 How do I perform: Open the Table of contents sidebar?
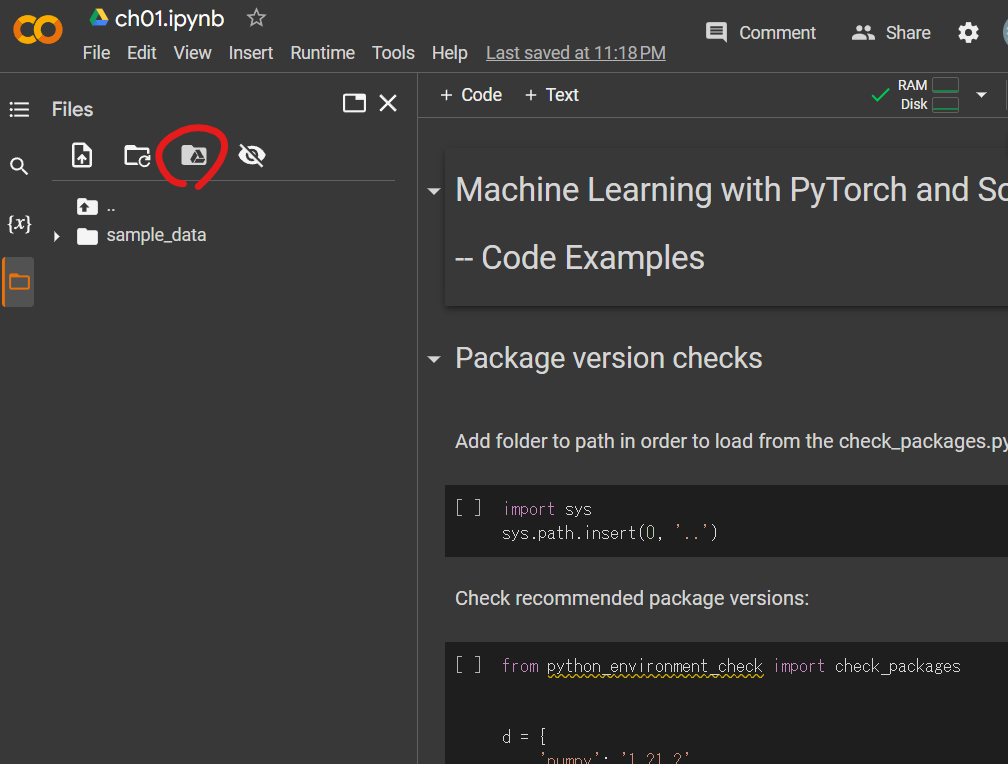(19, 109)
